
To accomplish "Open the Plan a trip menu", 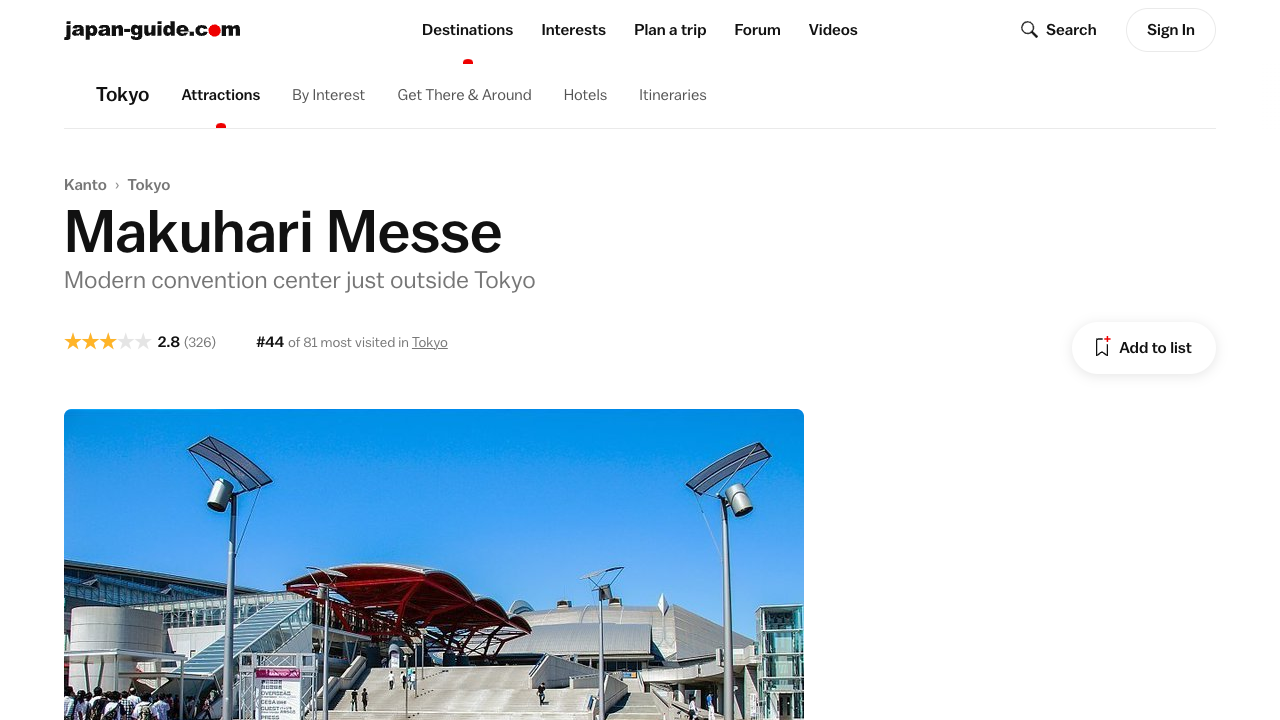I will (670, 30).
